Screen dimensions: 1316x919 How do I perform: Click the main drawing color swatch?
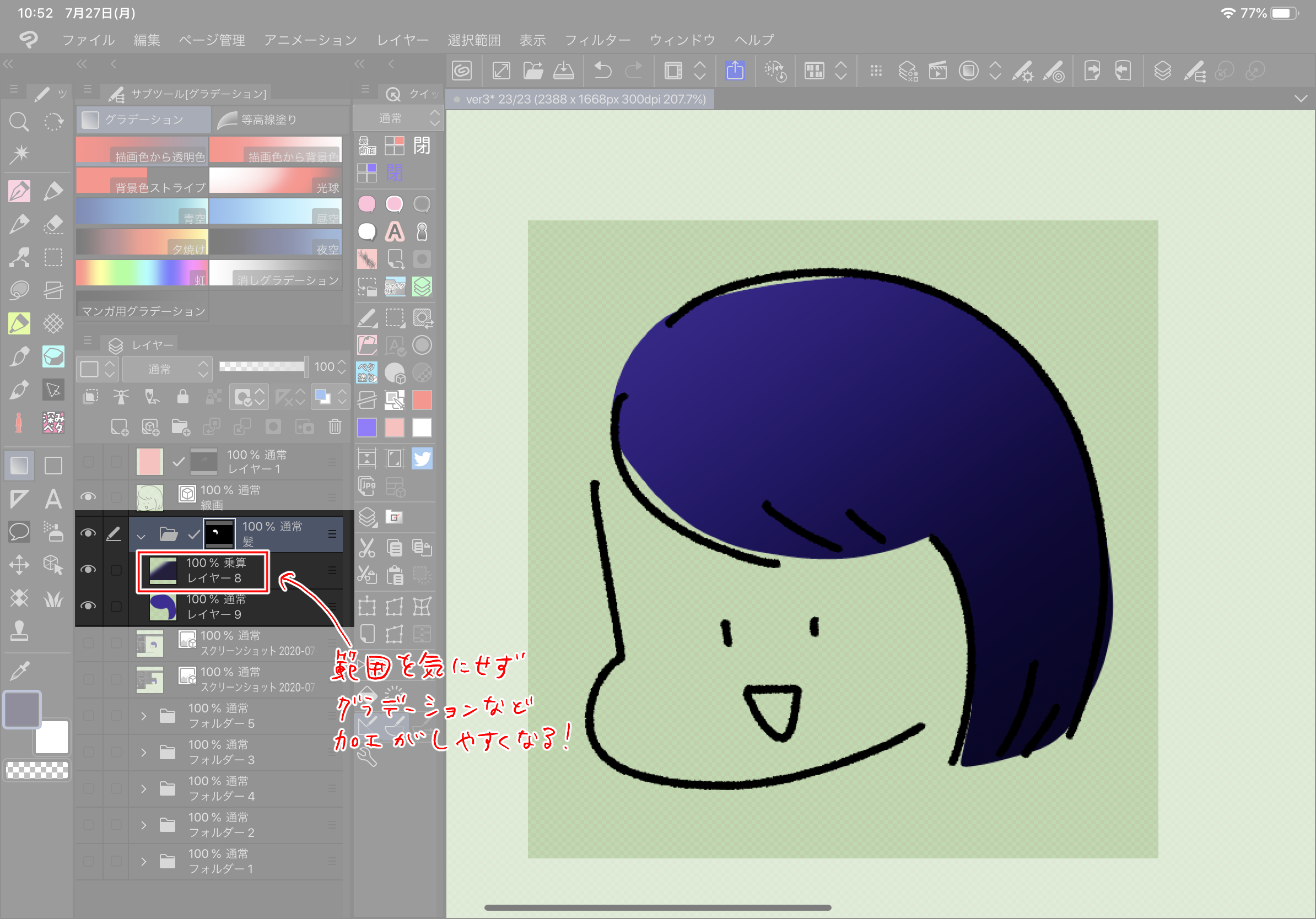(23, 709)
